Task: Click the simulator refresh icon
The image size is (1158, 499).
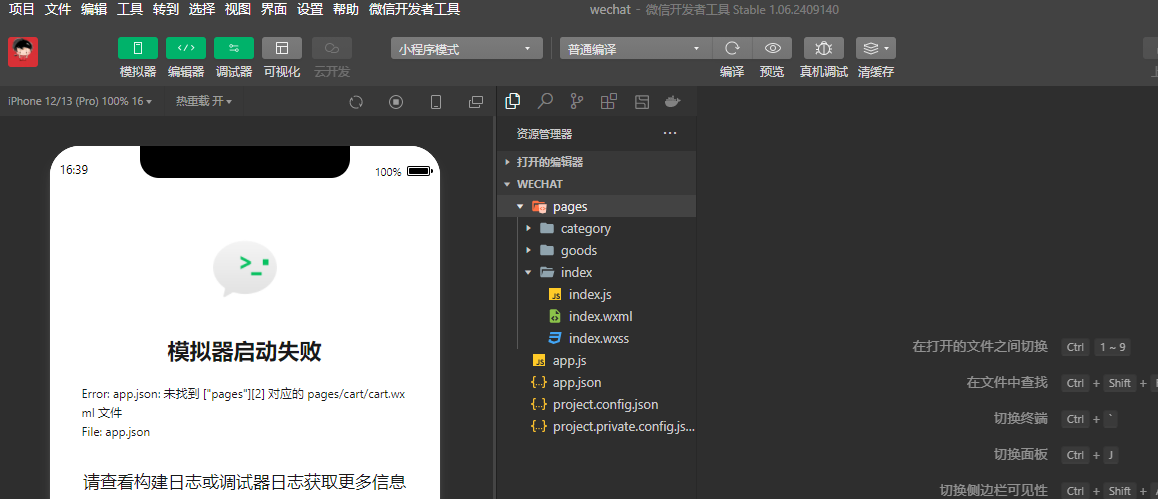Action: click(356, 102)
